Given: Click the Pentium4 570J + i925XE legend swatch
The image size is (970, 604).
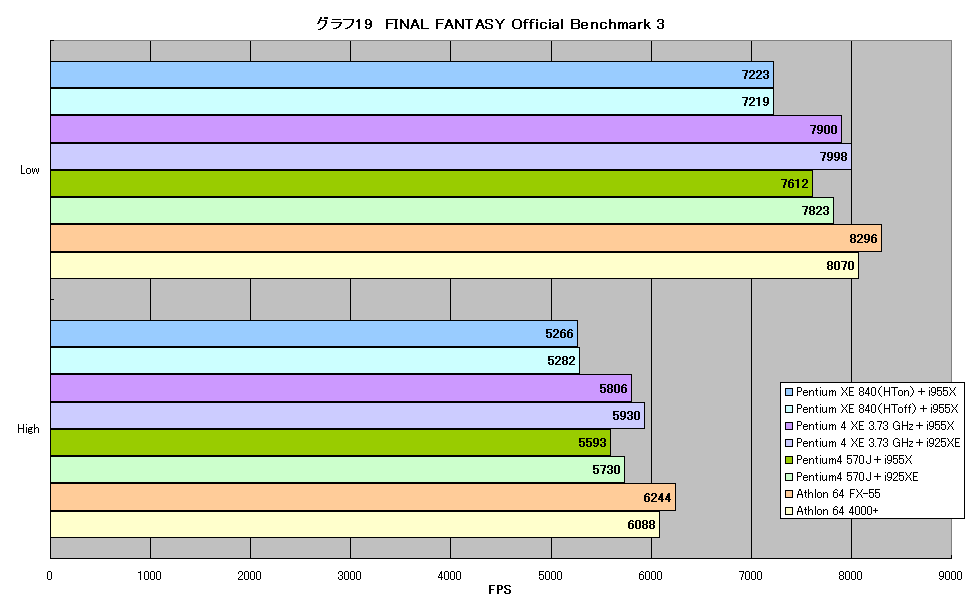Looking at the screenshot, I should [789, 477].
